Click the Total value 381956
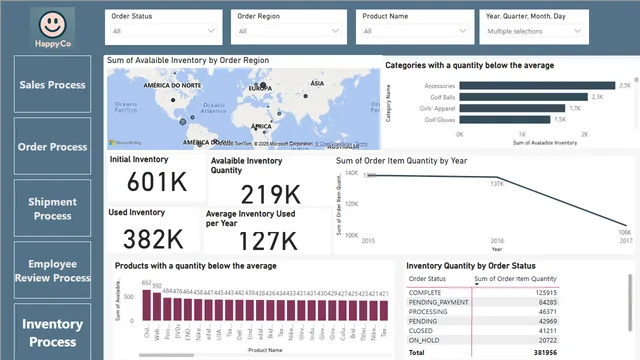Image resolution: width=640 pixels, height=360 pixels. pyautogui.click(x=545, y=353)
